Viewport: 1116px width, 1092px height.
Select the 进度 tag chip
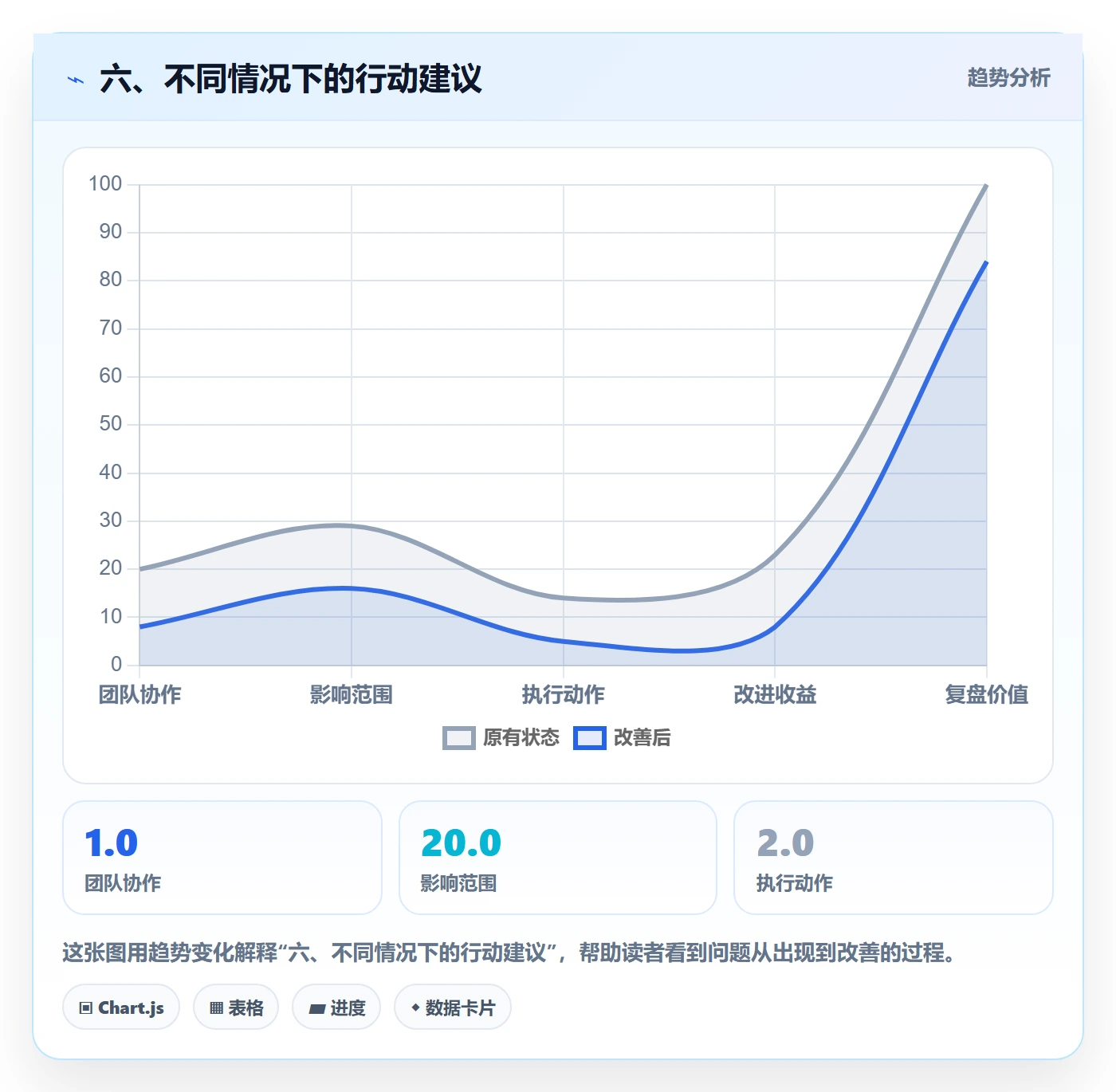(x=336, y=1008)
